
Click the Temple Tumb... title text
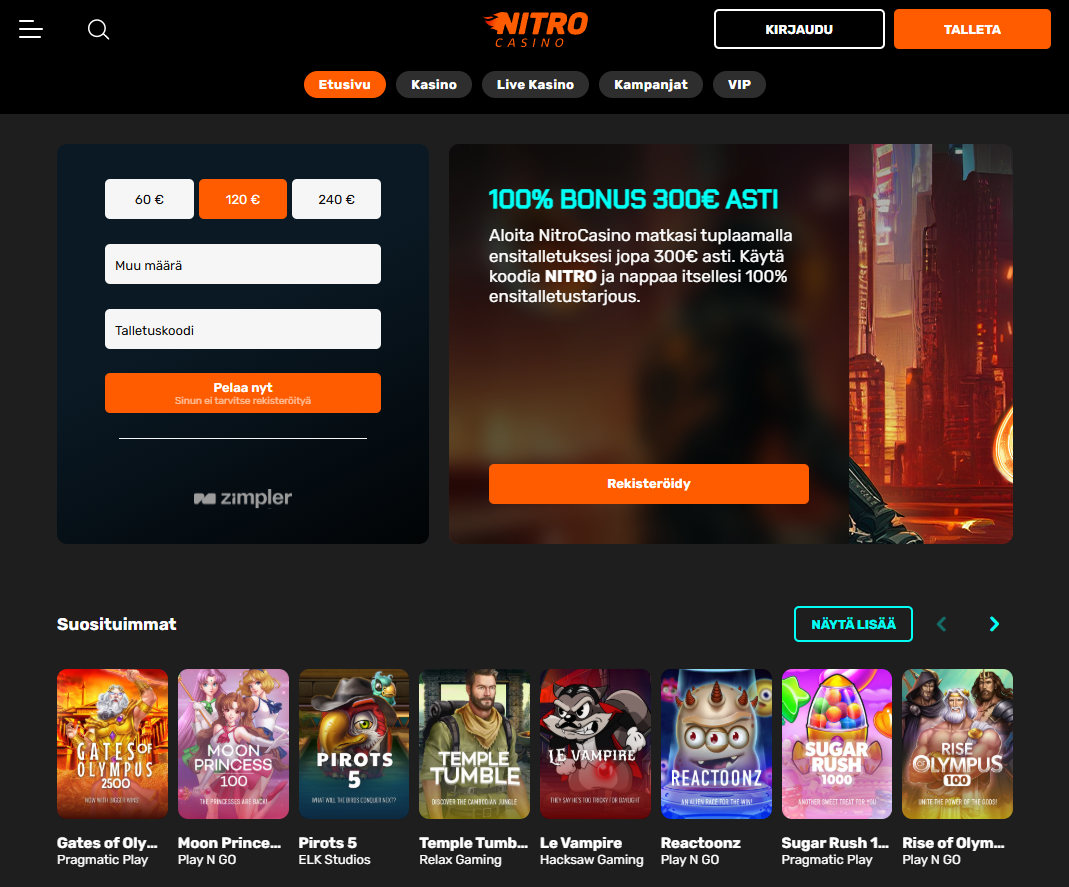coord(474,843)
